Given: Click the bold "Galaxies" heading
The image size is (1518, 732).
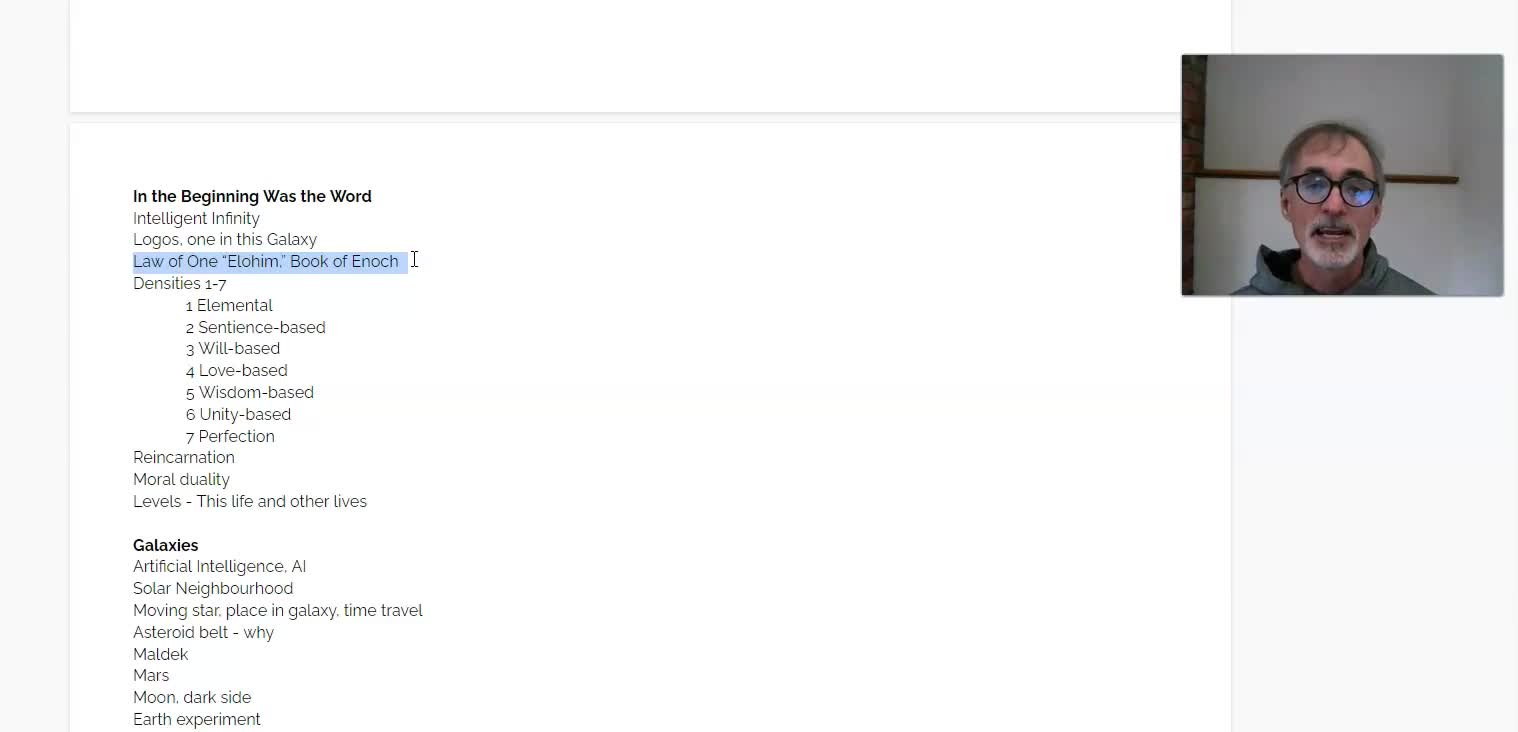Looking at the screenshot, I should tap(166, 546).
